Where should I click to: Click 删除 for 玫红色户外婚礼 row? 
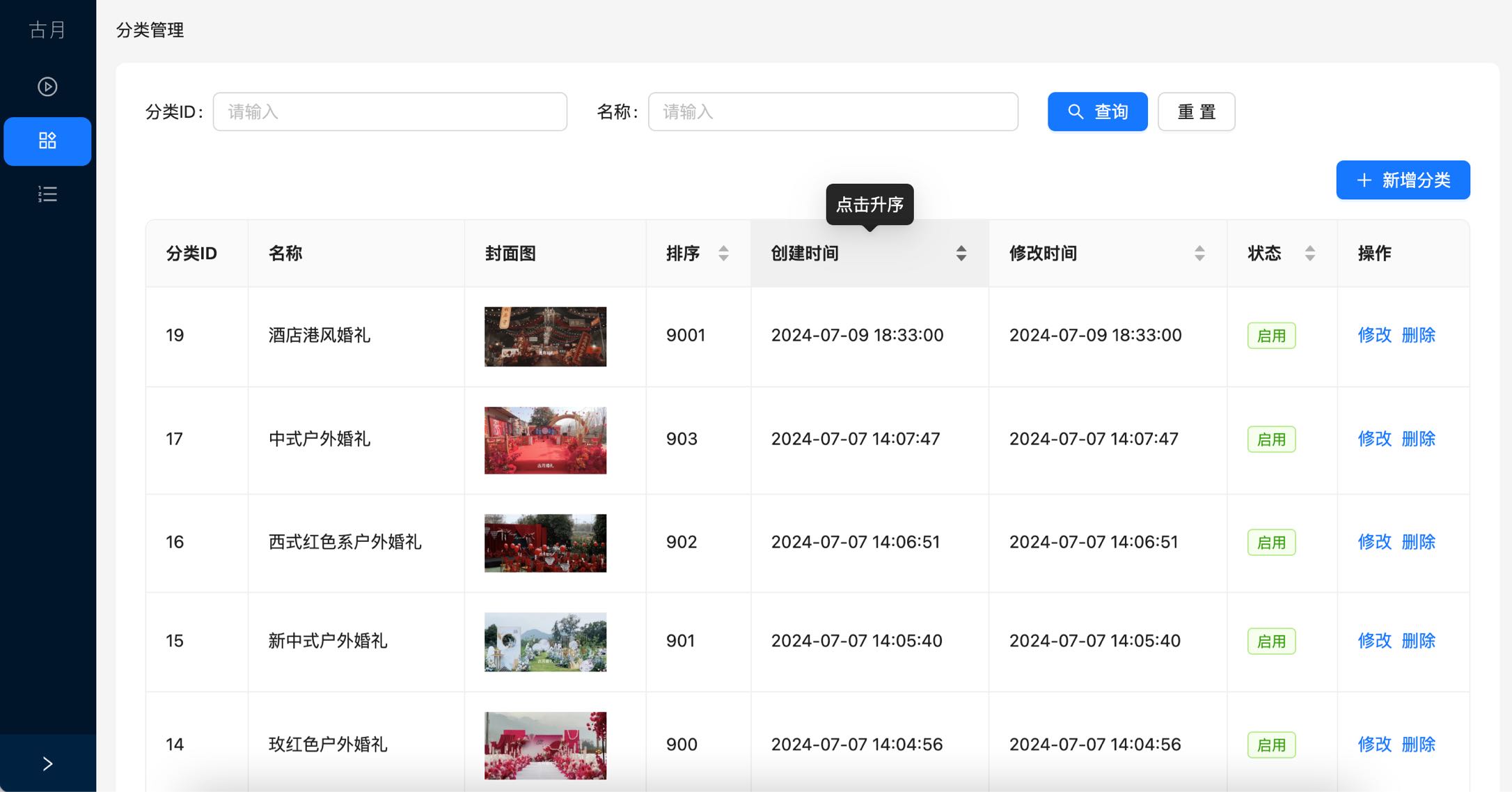click(1419, 745)
